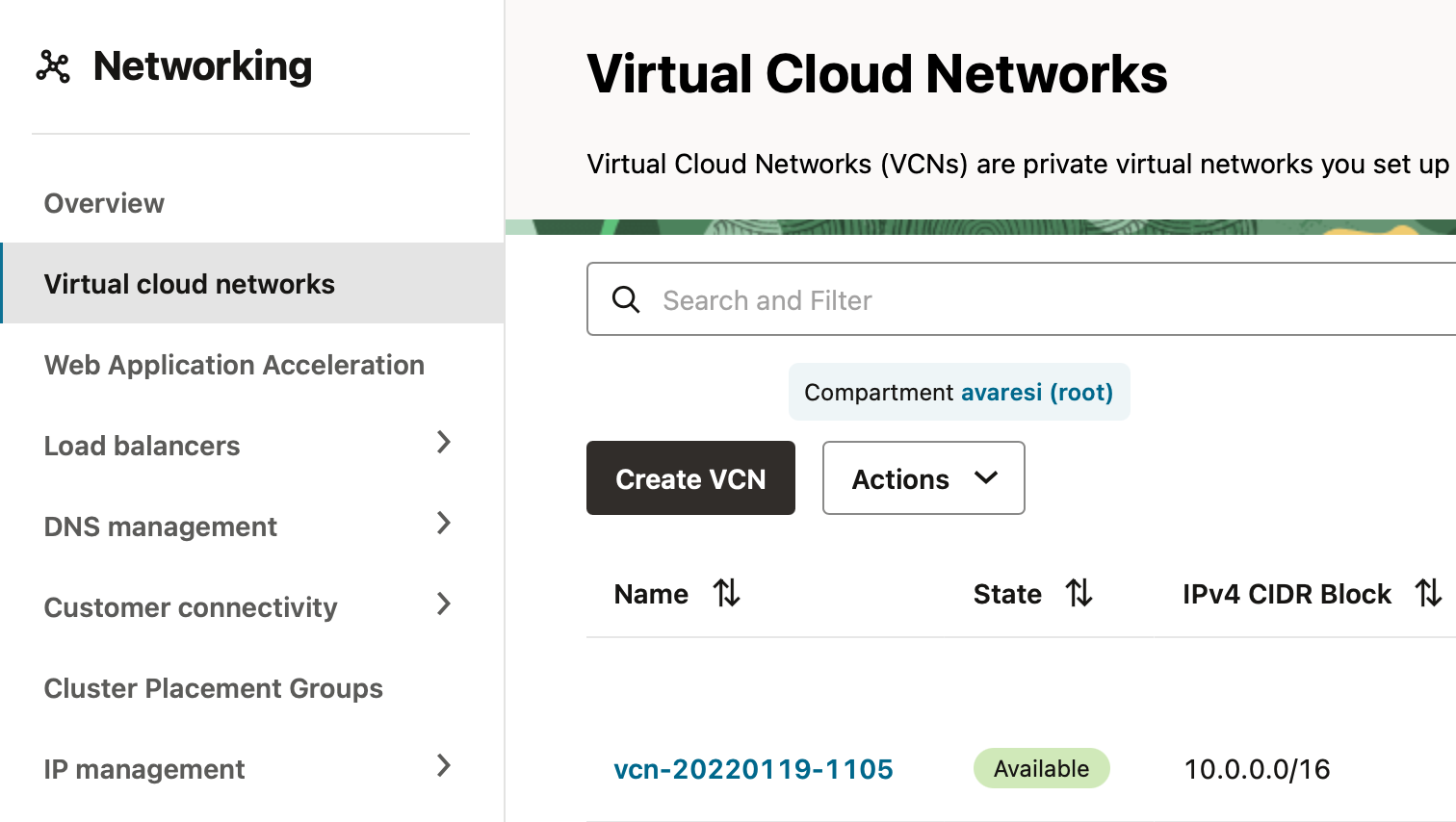Open Cluster Placement Groups from sidebar
This screenshot has height=822, width=1456.
point(213,688)
